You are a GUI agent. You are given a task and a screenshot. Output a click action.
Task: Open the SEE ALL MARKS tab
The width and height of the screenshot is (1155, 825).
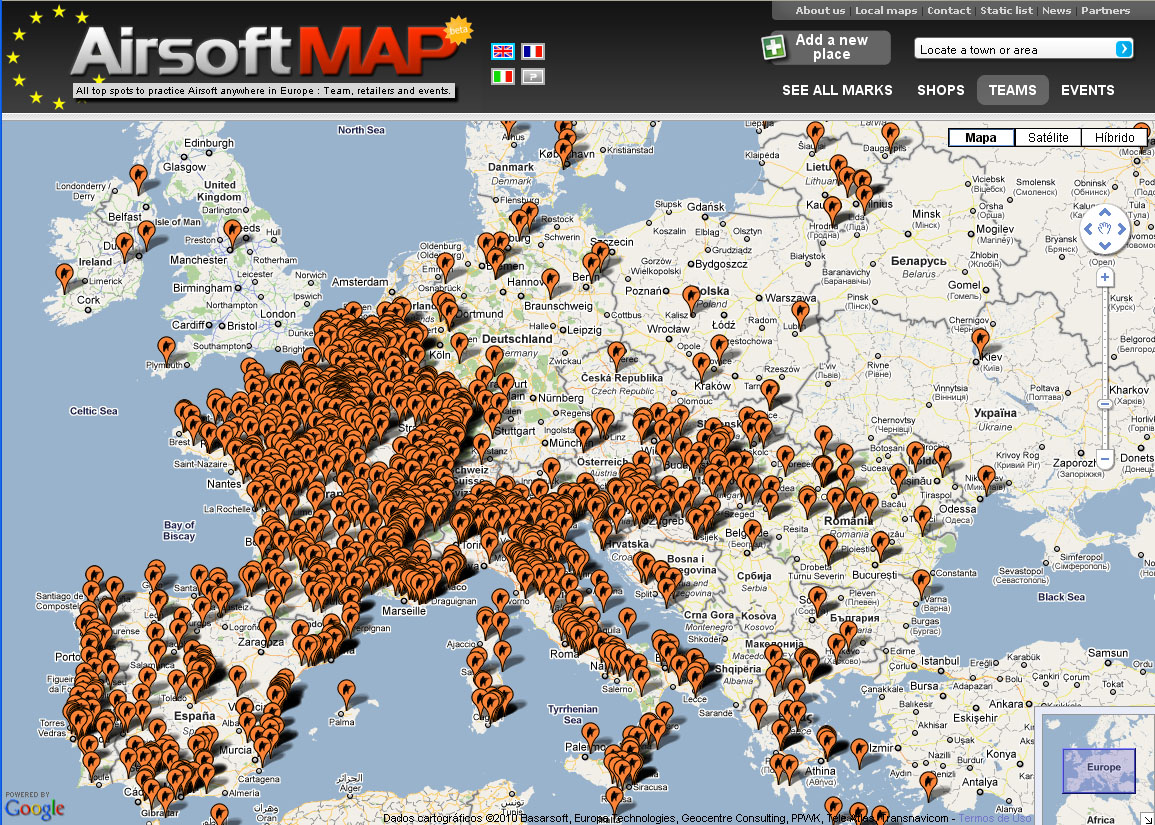838,90
